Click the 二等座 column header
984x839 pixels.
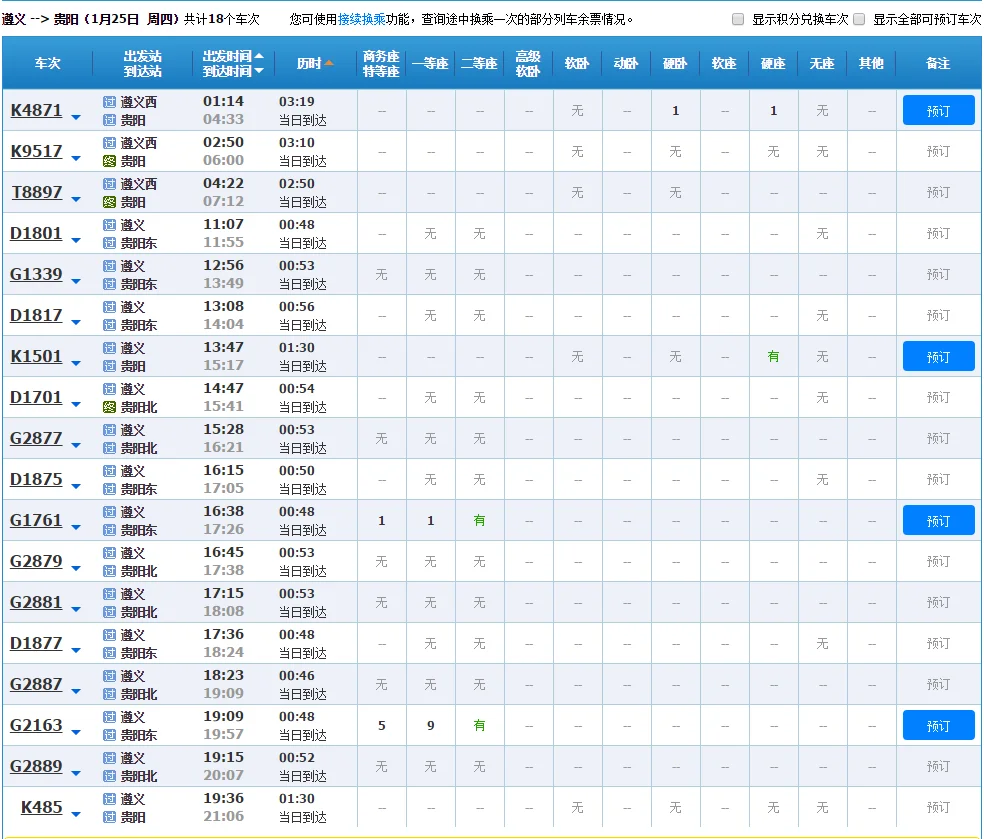tap(479, 63)
